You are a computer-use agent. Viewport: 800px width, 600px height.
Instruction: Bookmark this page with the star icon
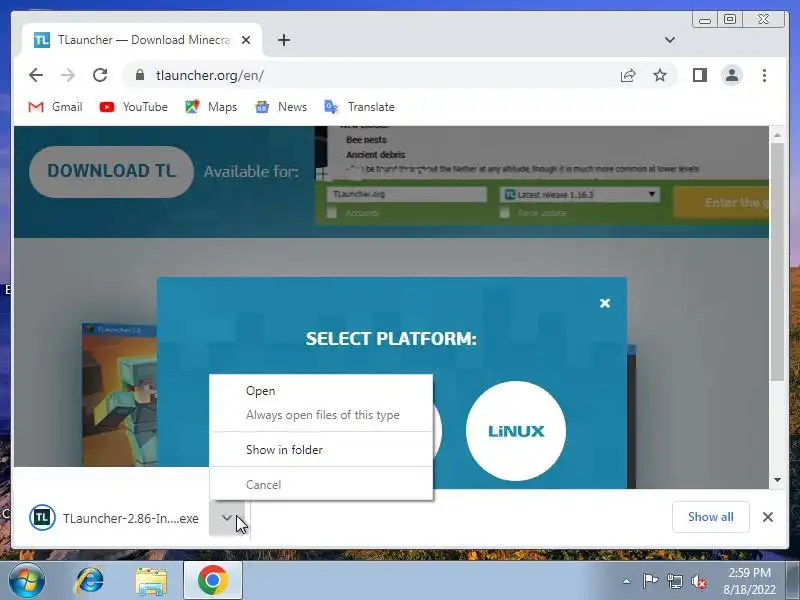tap(660, 76)
